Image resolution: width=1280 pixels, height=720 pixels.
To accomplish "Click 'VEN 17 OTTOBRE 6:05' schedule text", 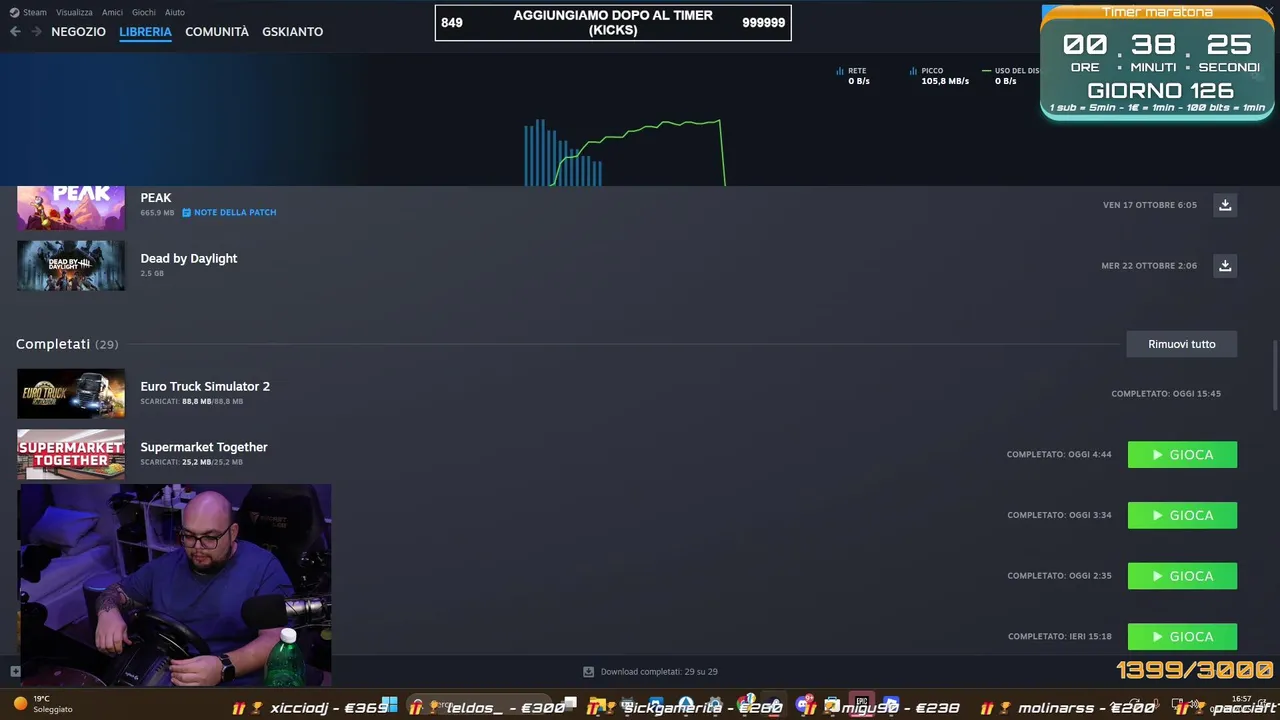I will (x=1150, y=205).
